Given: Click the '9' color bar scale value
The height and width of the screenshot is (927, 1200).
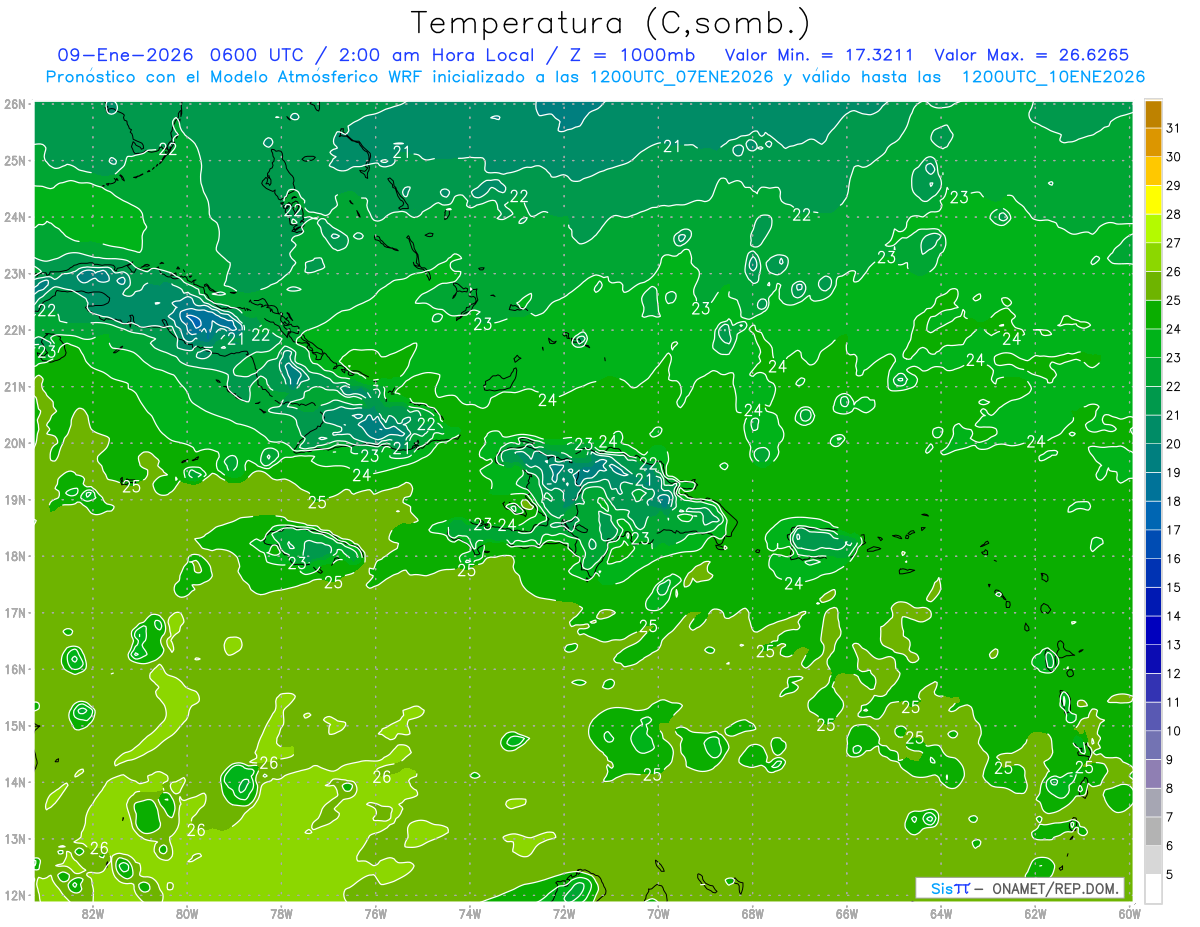Looking at the screenshot, I should point(1170,760).
